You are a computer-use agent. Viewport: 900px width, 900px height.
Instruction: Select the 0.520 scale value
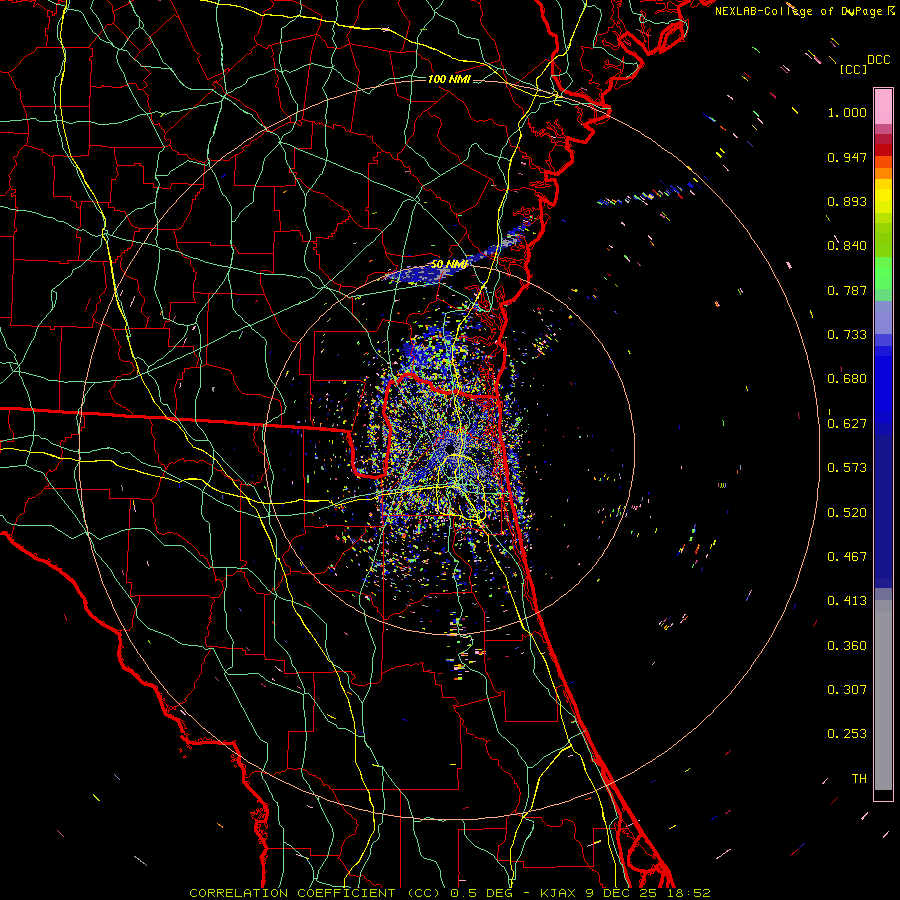[847, 513]
